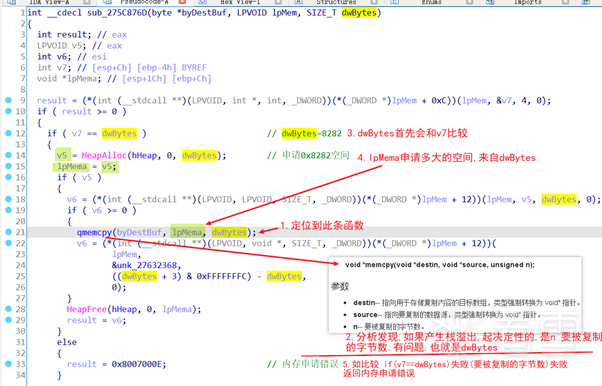Click lpMema assignment on line 15
The width and height of the screenshot is (602, 386).
click(72, 166)
